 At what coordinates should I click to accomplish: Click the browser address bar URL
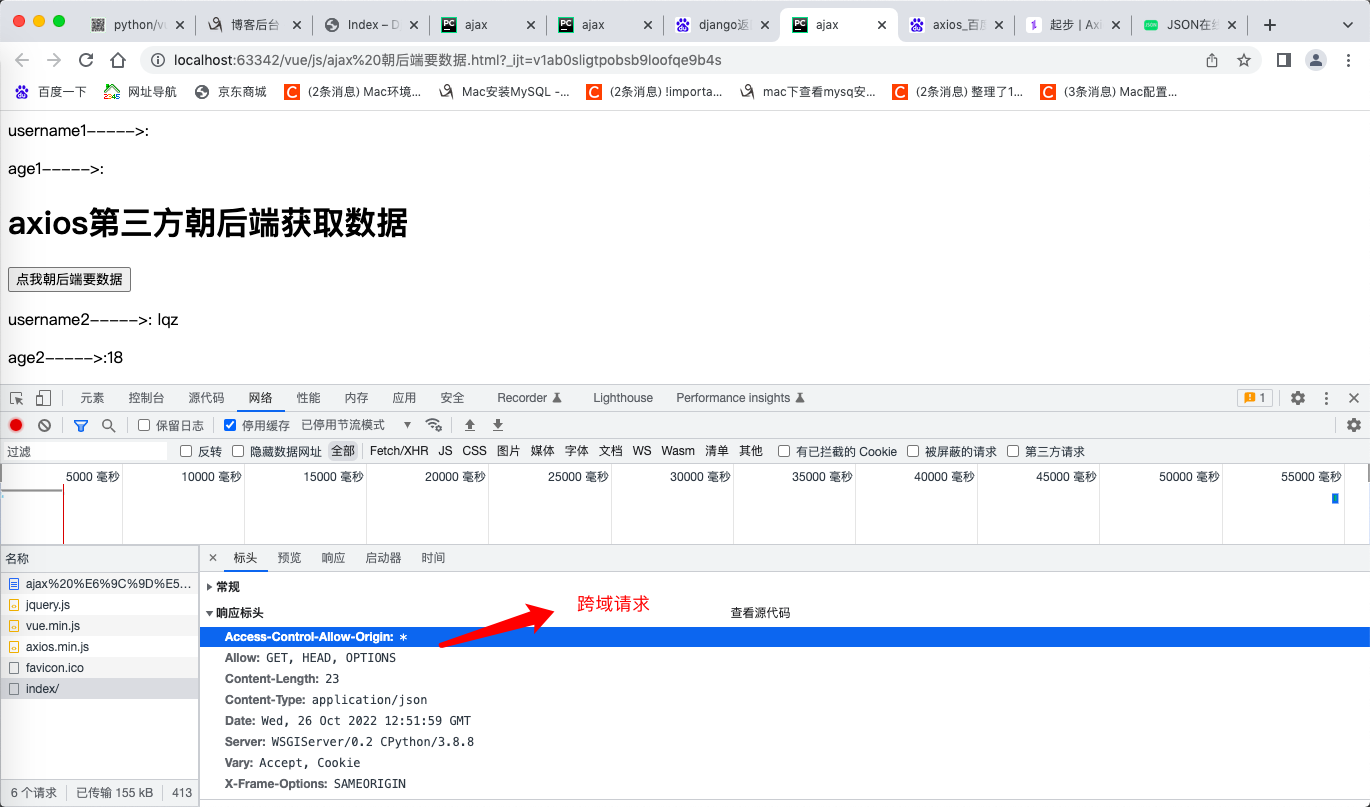pos(448,60)
